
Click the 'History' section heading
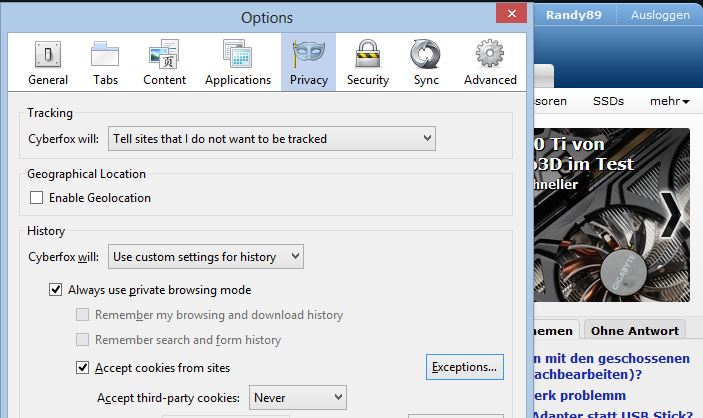tap(46, 231)
